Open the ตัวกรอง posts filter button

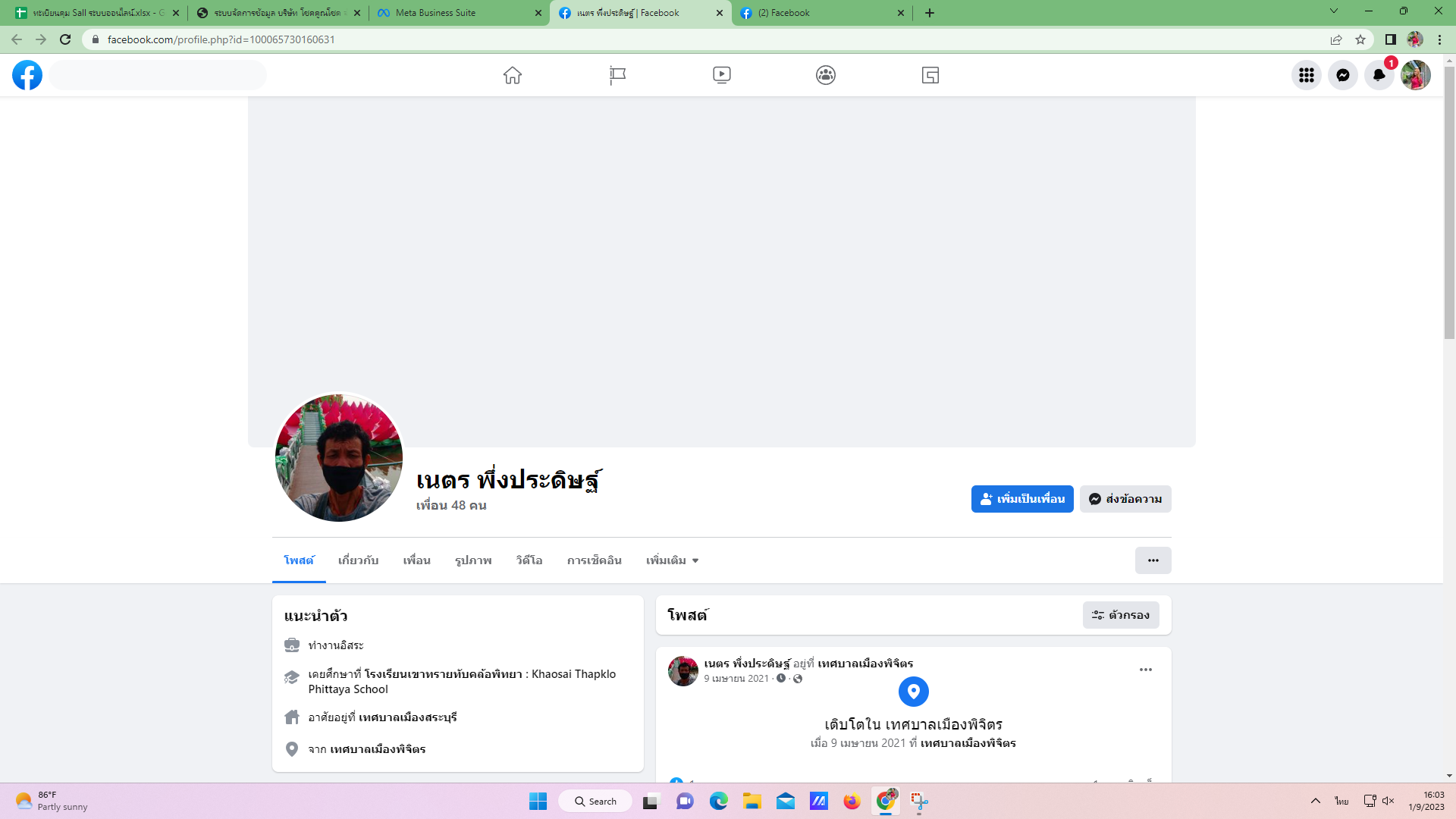1121,615
